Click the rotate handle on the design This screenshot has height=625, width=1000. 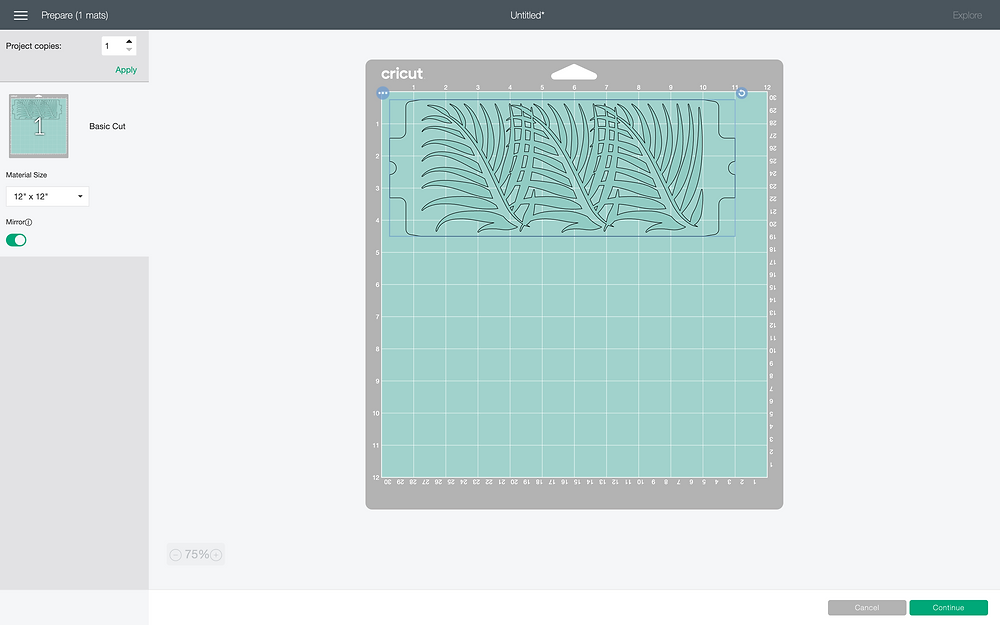741,93
